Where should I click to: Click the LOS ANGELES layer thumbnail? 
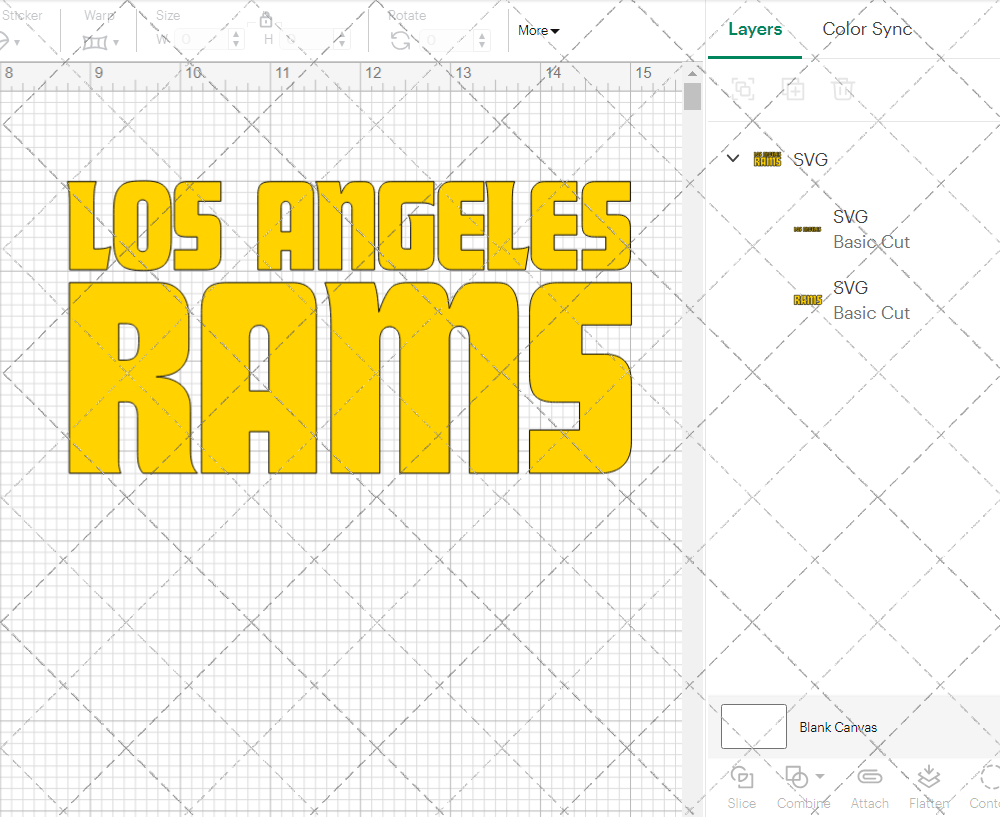click(807, 229)
